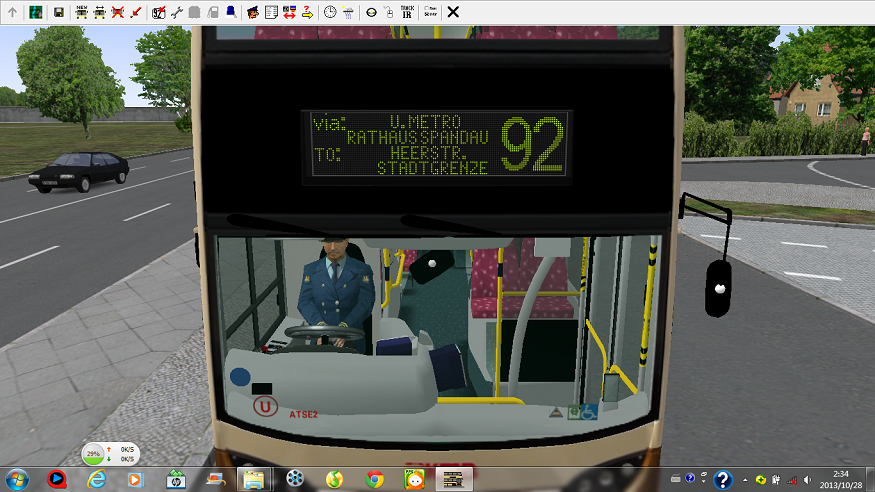The width and height of the screenshot is (875, 492).
Task: Click the steering wheel control icon
Action: [x=371, y=12]
